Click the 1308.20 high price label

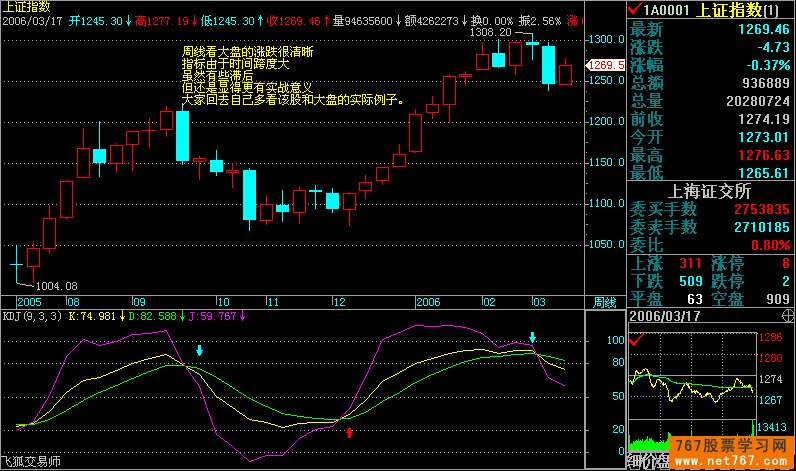[x=491, y=32]
